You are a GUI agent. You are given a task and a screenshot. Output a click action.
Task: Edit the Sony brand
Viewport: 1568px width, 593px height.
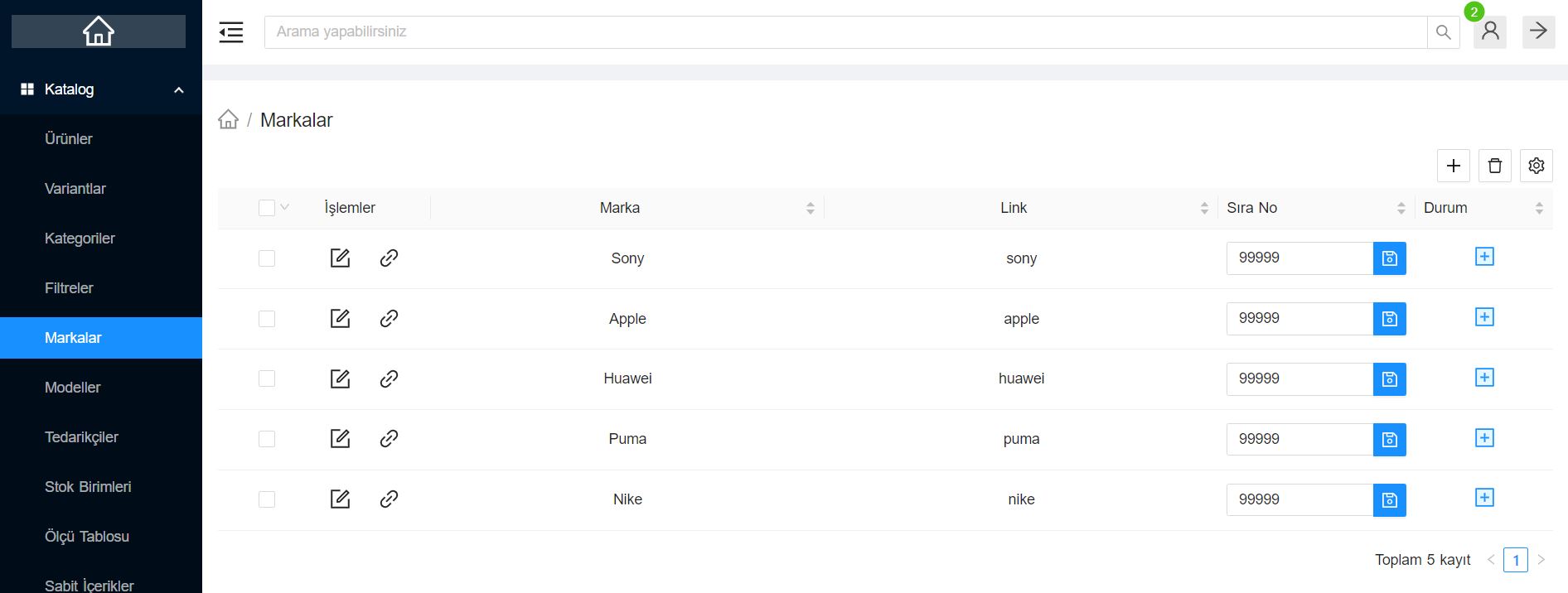(340, 258)
